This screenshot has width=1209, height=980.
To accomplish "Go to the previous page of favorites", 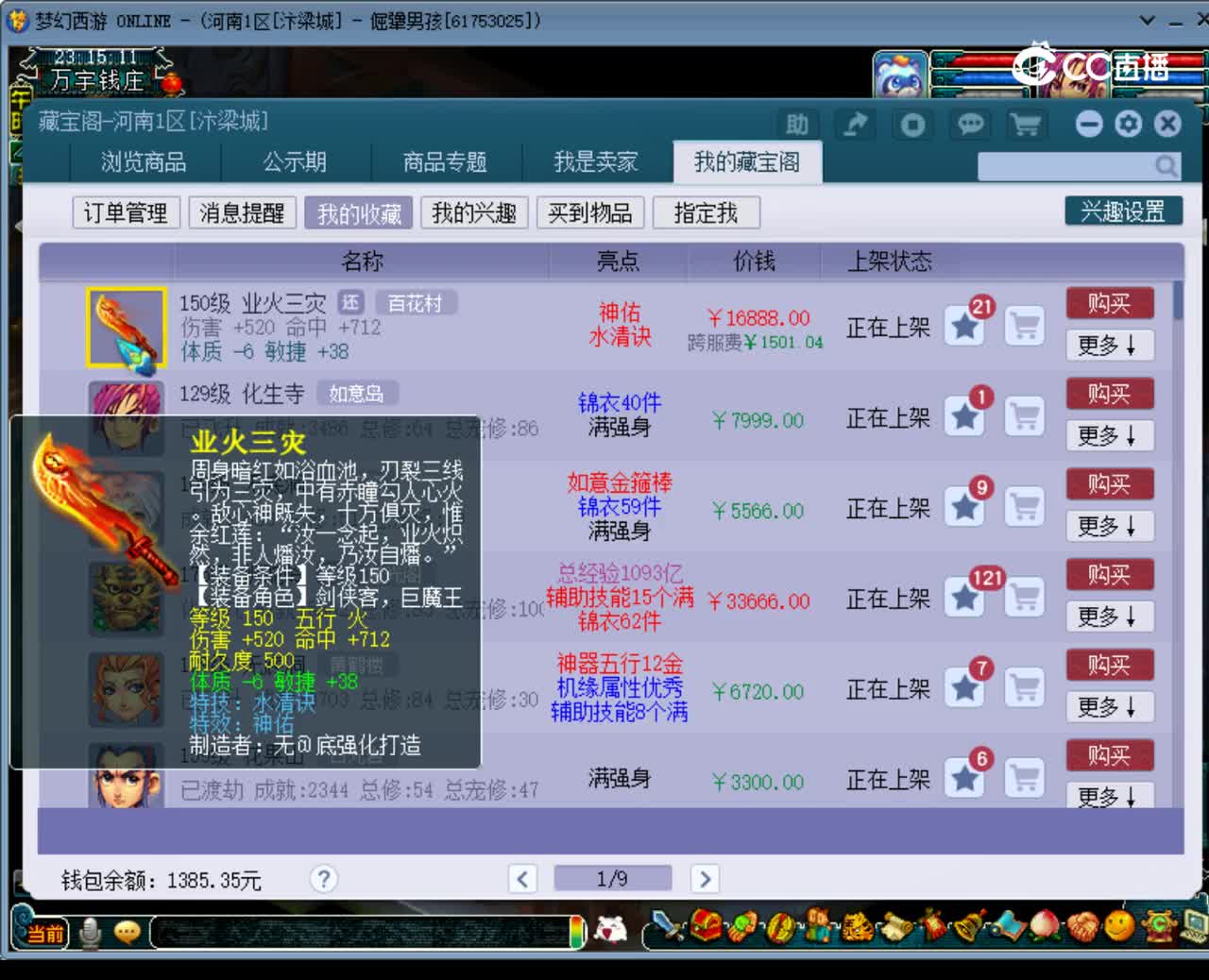I will [x=522, y=879].
